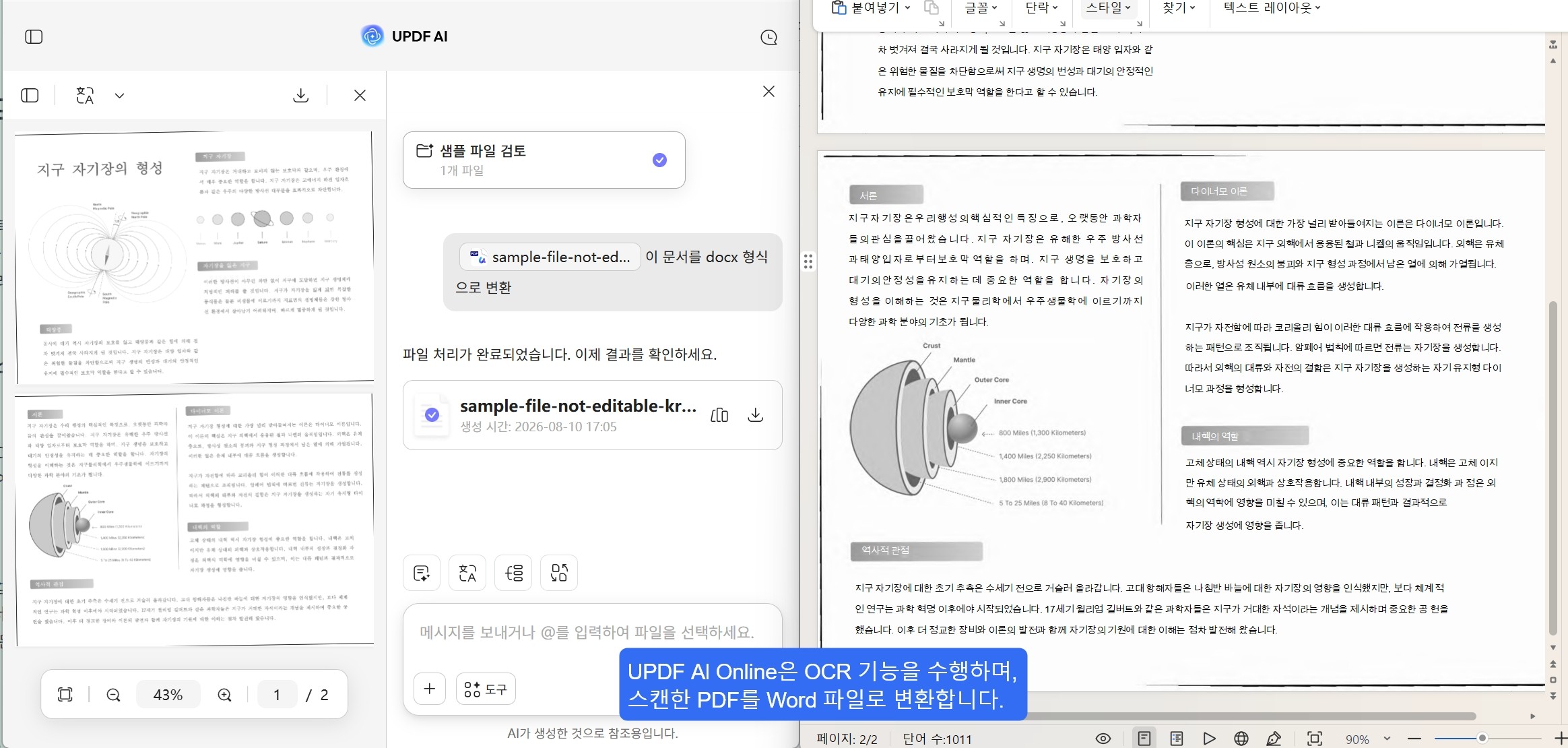Click the summarize quick-action icon
Screen dimensions: 1568x748
[x=422, y=573]
